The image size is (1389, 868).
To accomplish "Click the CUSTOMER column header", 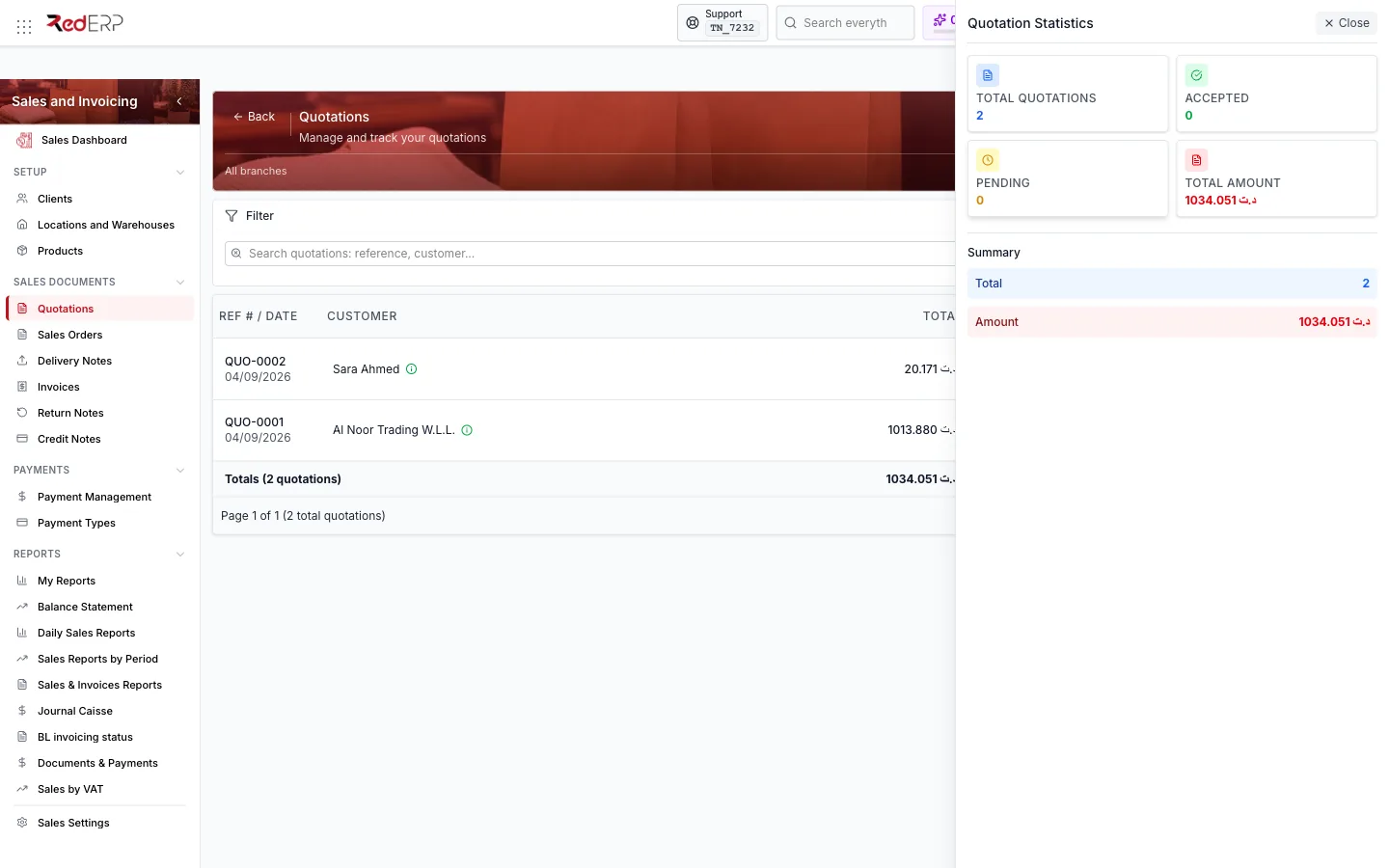I will pyautogui.click(x=362, y=316).
